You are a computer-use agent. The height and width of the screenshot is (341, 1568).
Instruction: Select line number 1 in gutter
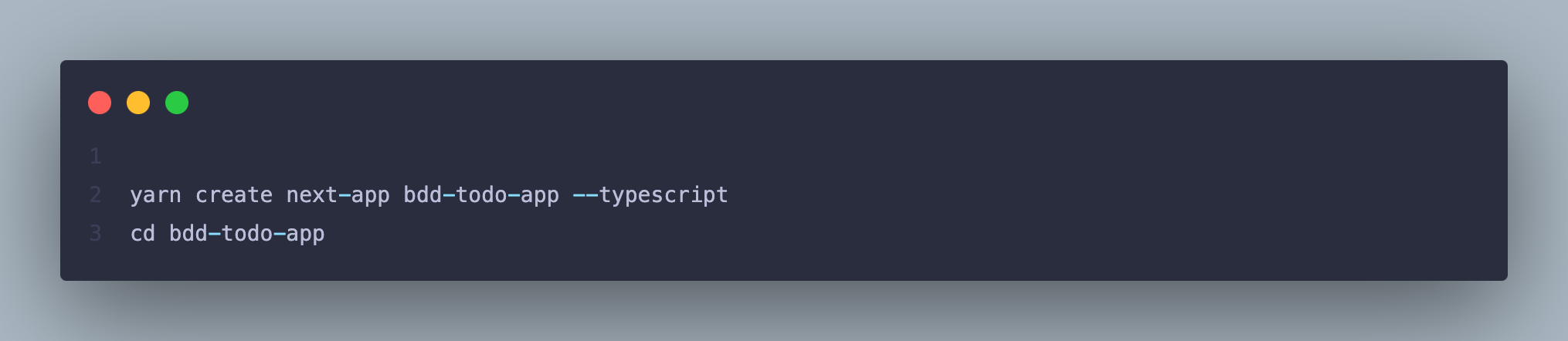coord(96,157)
